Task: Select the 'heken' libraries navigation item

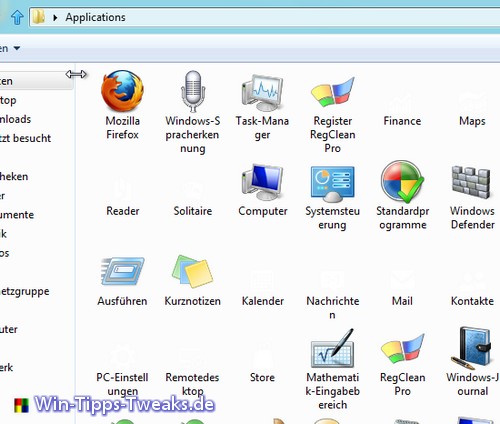Action: pyautogui.click(x=14, y=176)
